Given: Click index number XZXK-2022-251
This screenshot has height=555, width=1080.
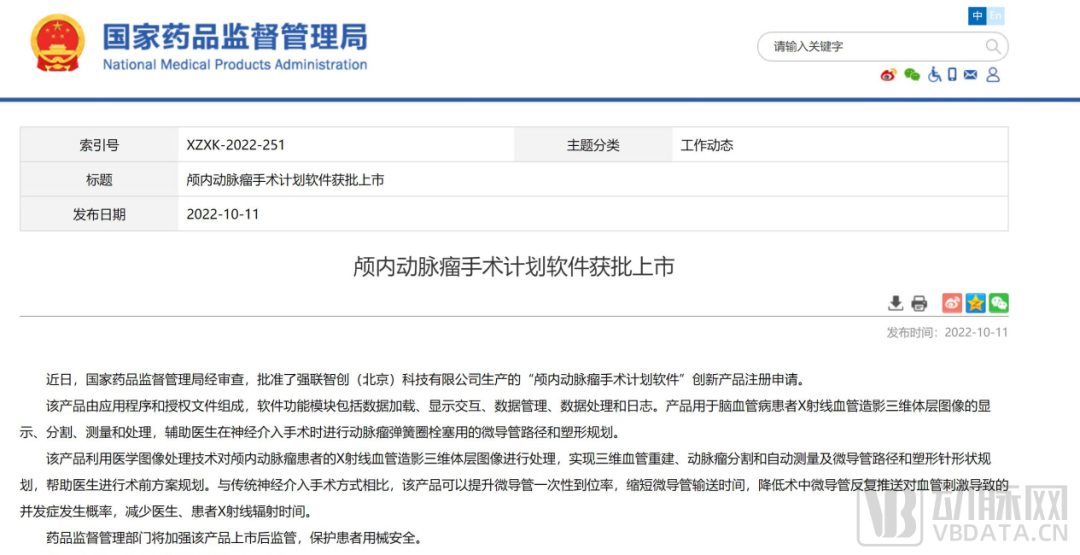Looking at the screenshot, I should click(236, 145).
